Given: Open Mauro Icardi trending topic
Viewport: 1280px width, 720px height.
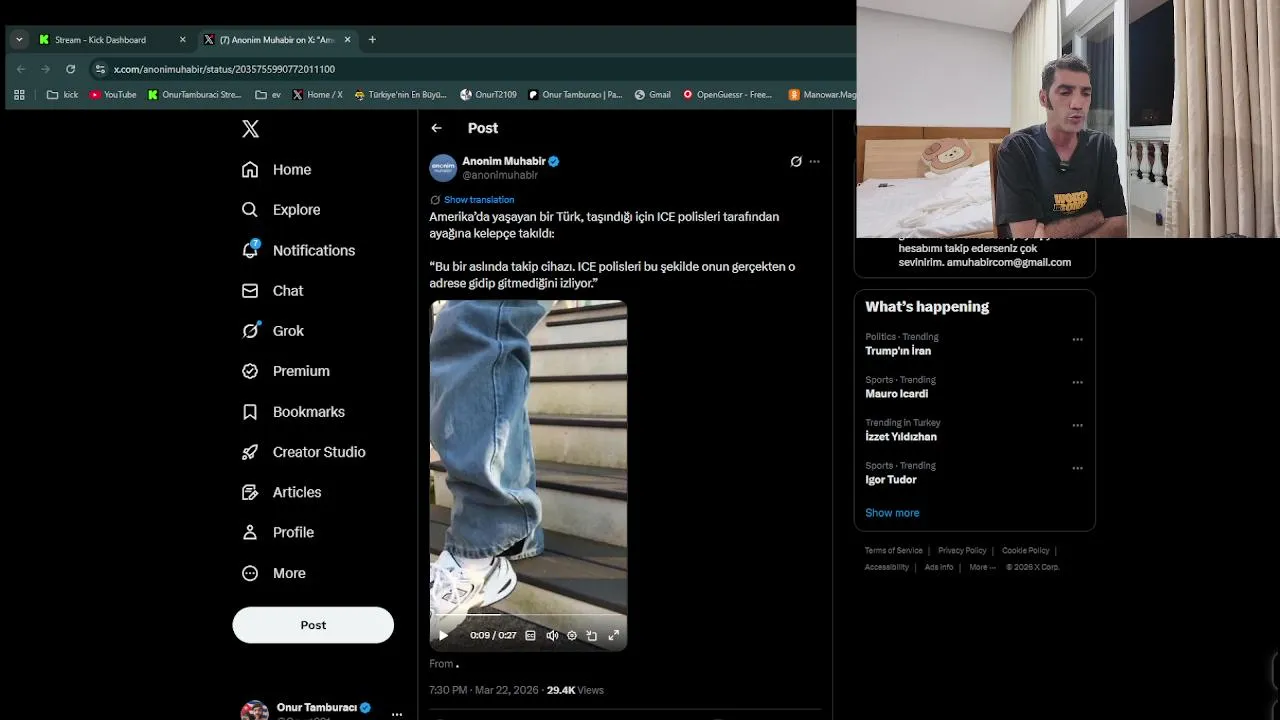Looking at the screenshot, I should tap(896, 394).
